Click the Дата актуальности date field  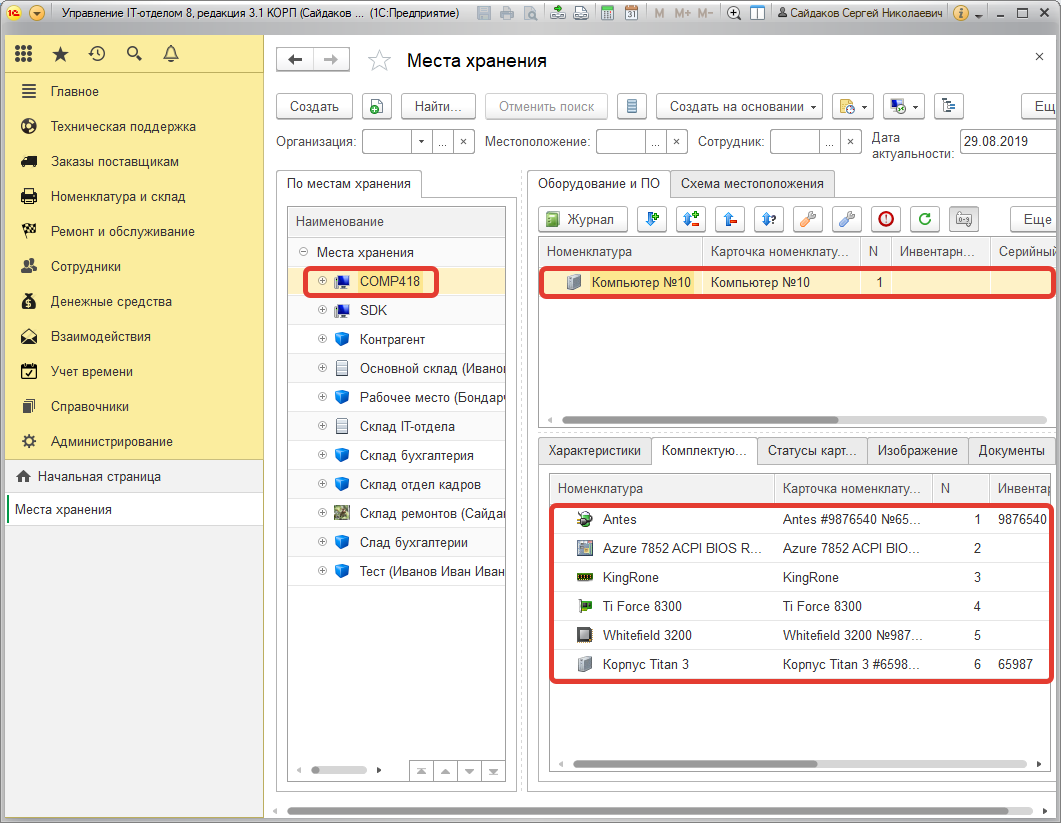pyautogui.click(x=1008, y=141)
